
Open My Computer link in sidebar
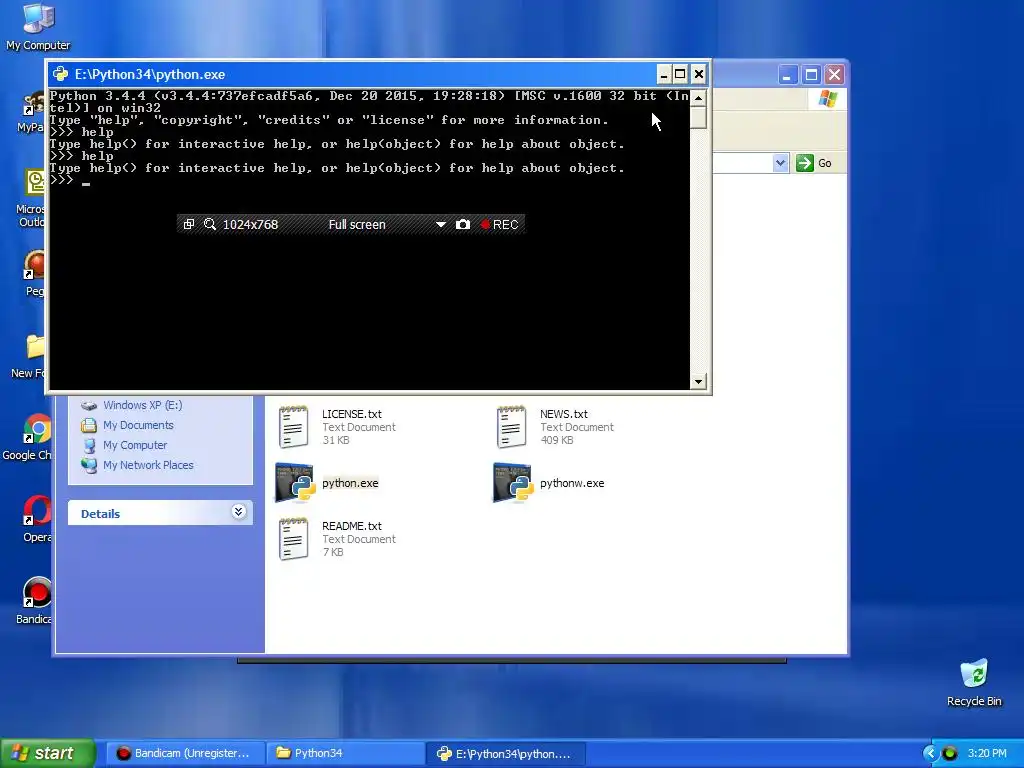pos(135,445)
